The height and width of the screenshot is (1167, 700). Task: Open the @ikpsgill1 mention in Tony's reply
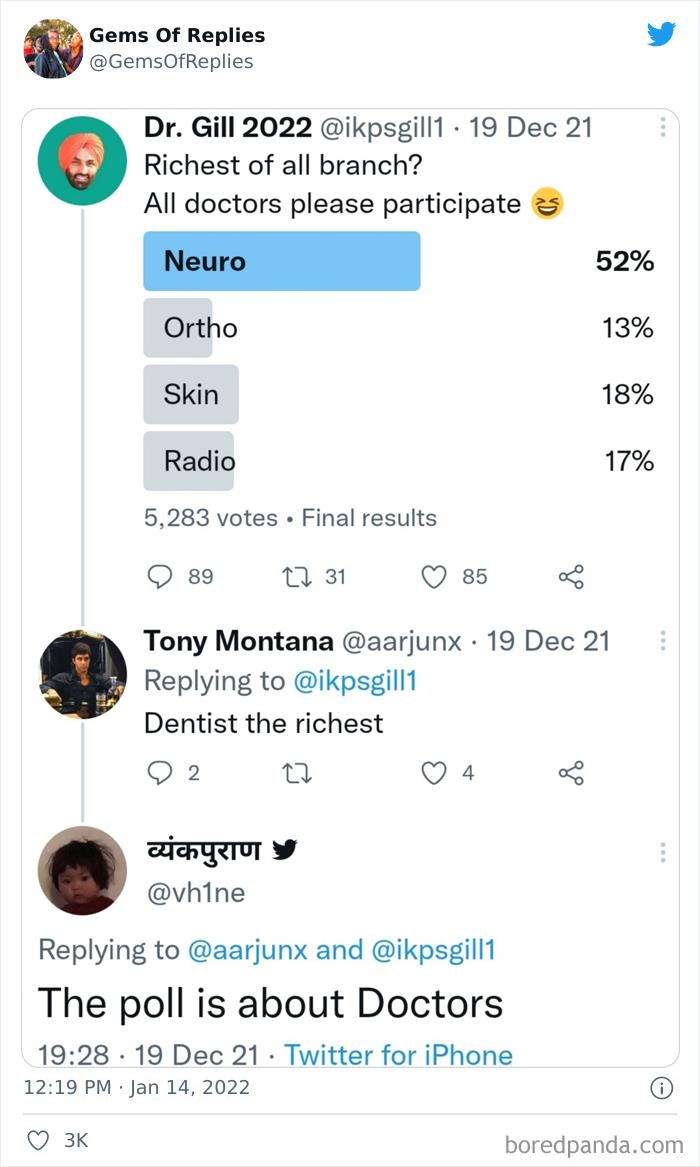tap(354, 681)
